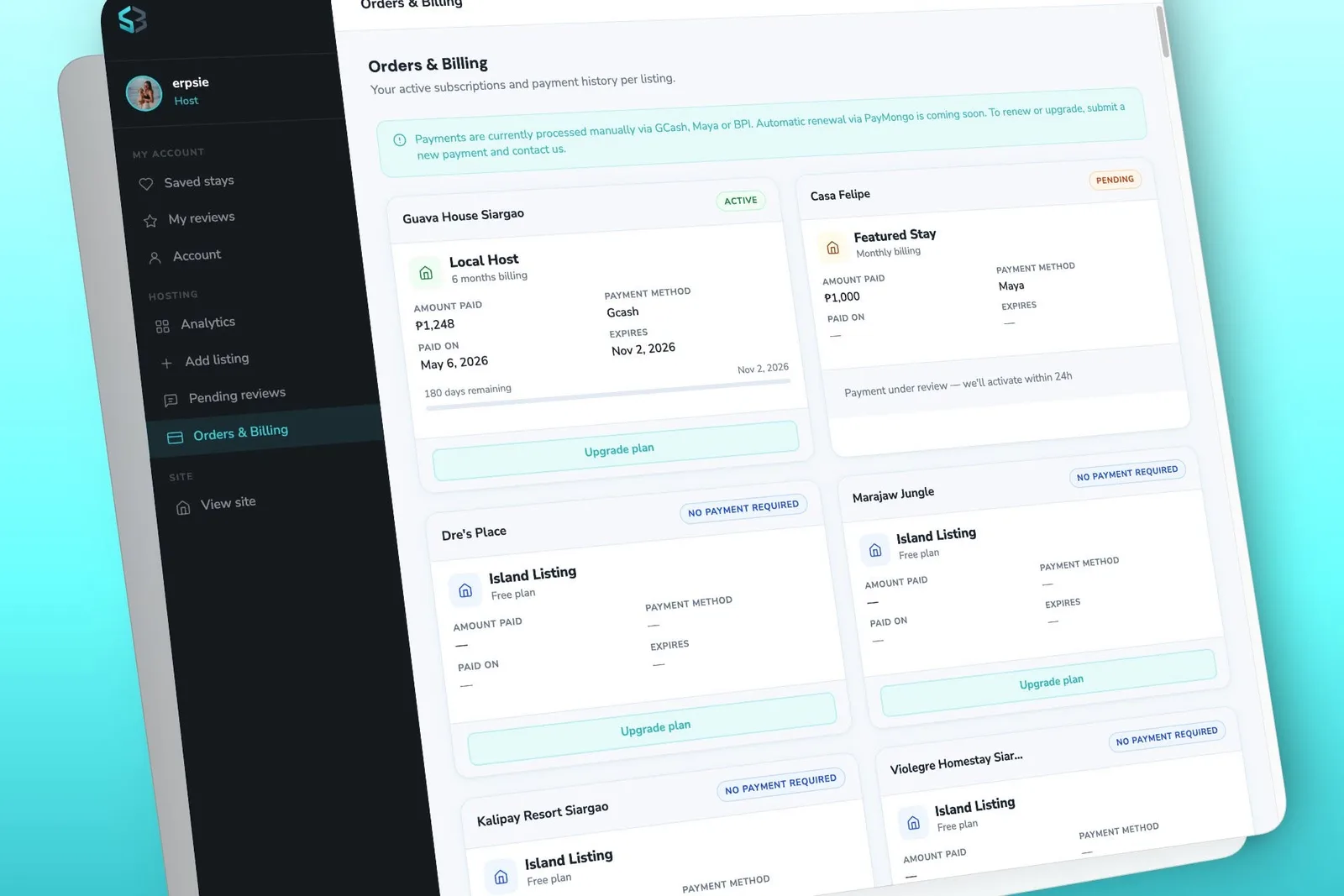Viewport: 1344px width, 896px height.
Task: Upgrade plan for Dre's Place
Action: 653,728
